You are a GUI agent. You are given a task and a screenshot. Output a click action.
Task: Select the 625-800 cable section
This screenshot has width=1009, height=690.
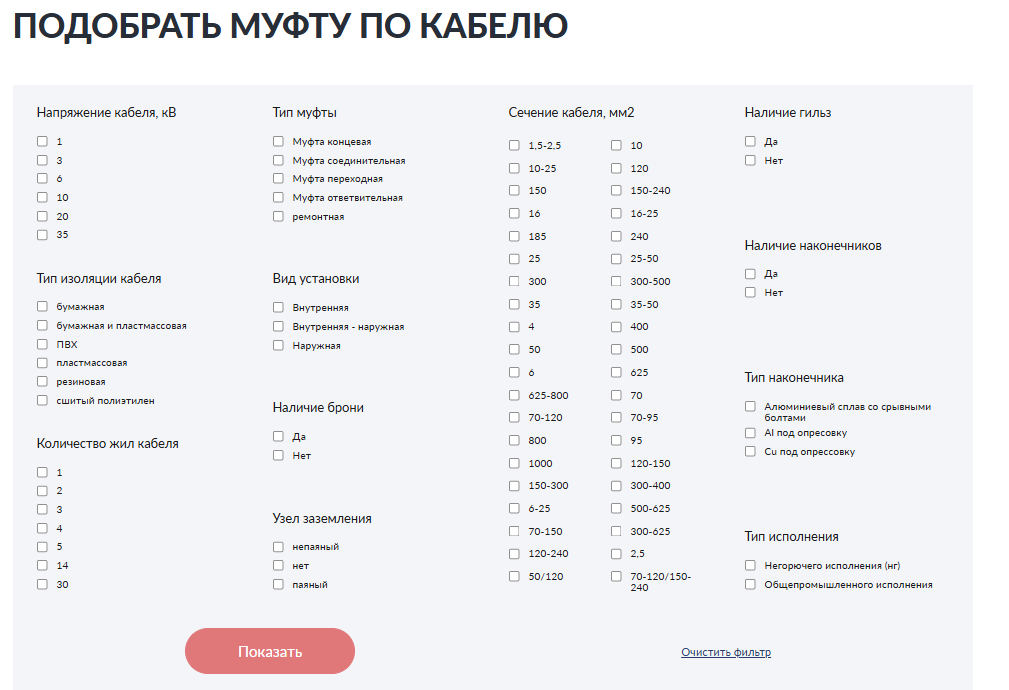[514, 395]
